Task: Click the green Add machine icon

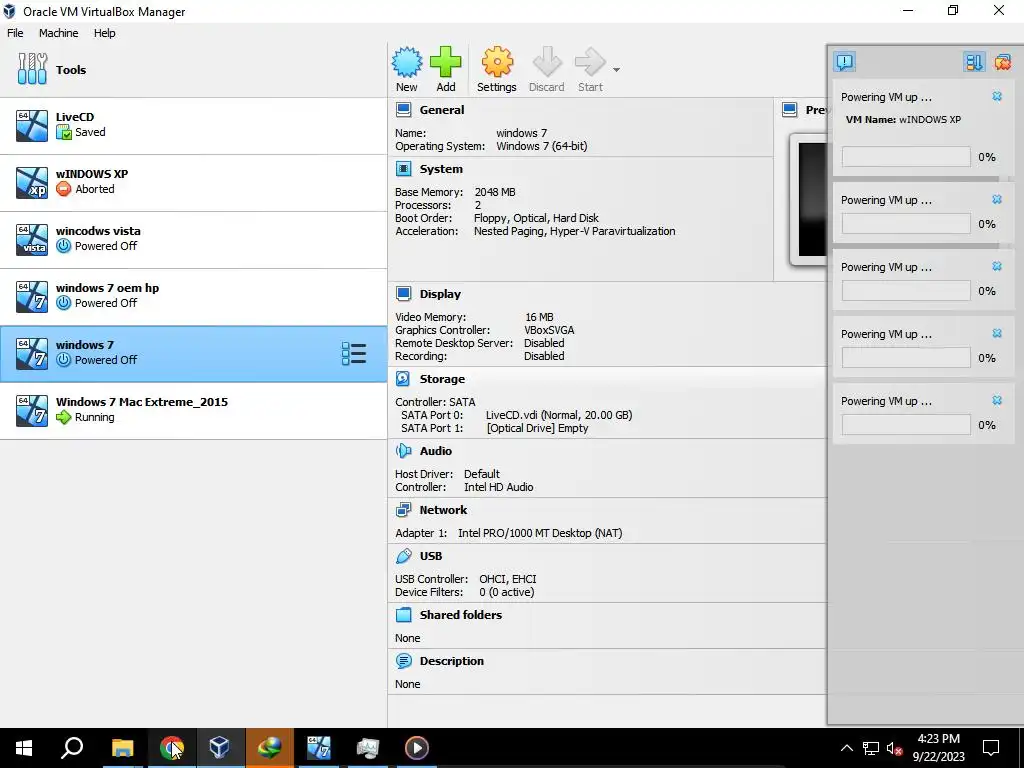Action: coord(445,62)
